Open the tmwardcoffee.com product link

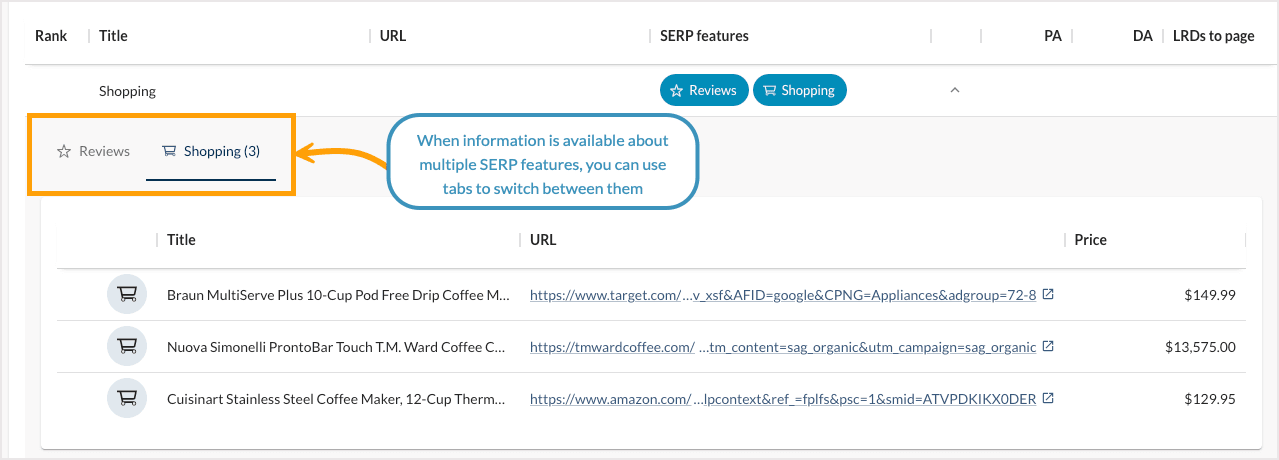(782, 348)
